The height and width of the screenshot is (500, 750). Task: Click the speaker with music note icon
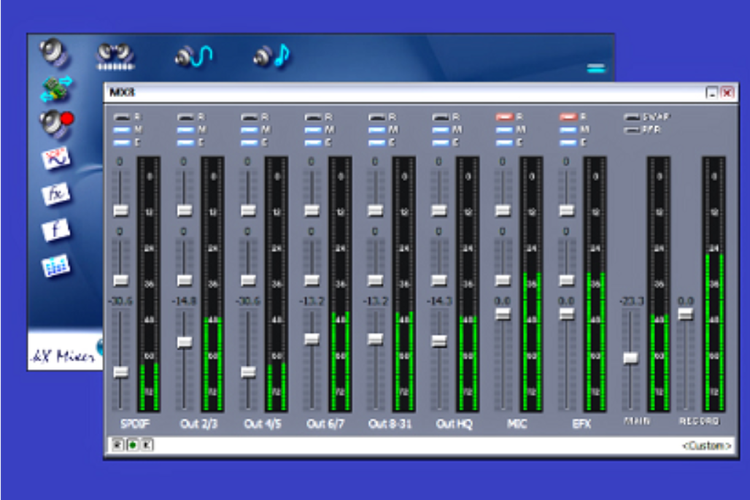coord(270,55)
